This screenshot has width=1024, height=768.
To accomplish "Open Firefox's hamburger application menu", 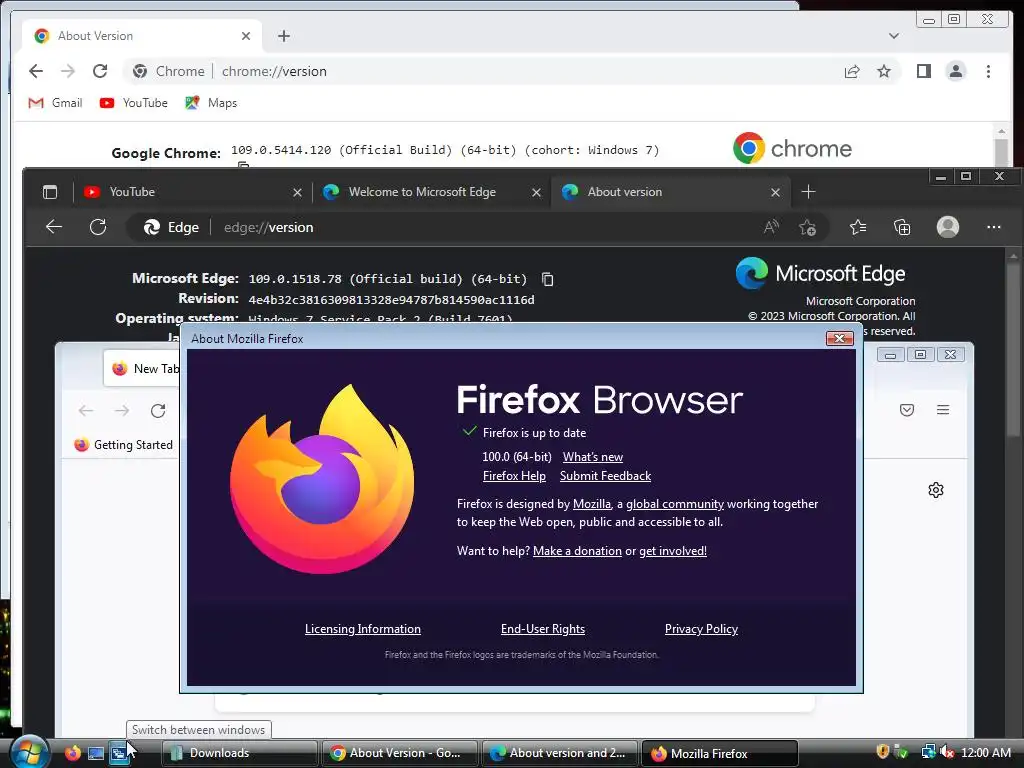I will pyautogui.click(x=942, y=410).
